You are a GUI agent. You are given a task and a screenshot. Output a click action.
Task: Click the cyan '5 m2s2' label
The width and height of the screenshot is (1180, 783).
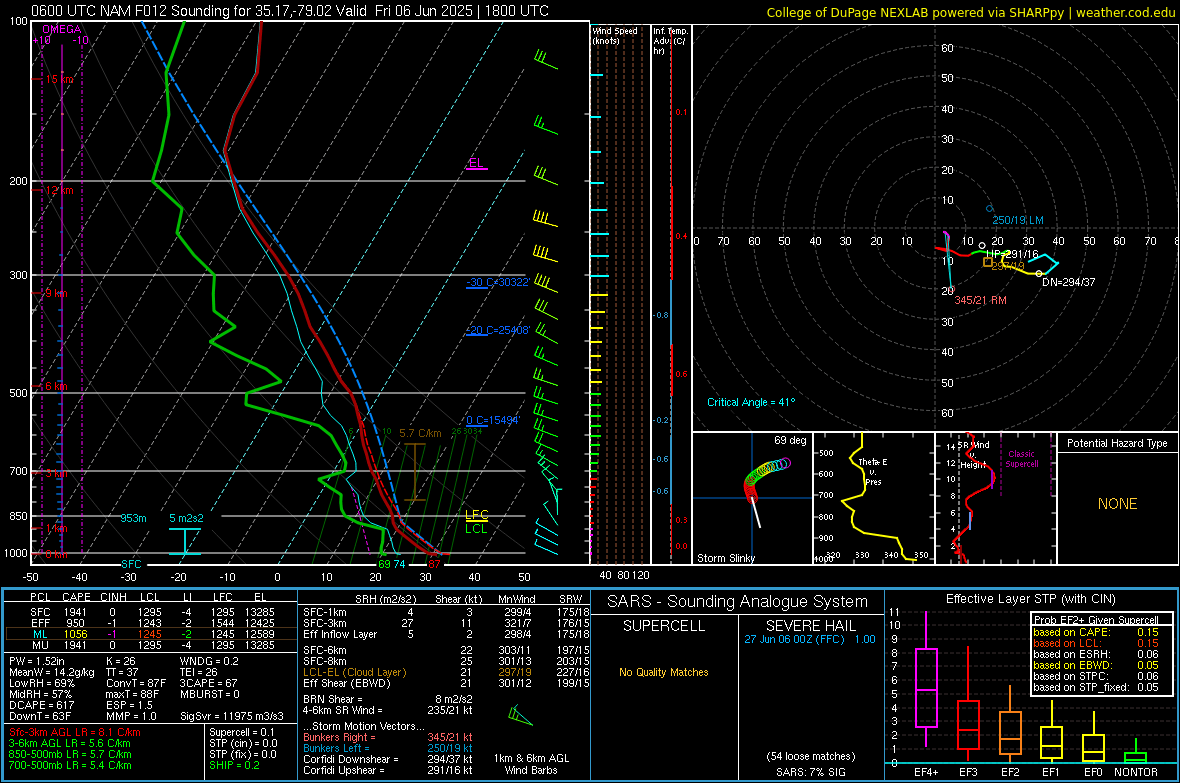pos(186,518)
